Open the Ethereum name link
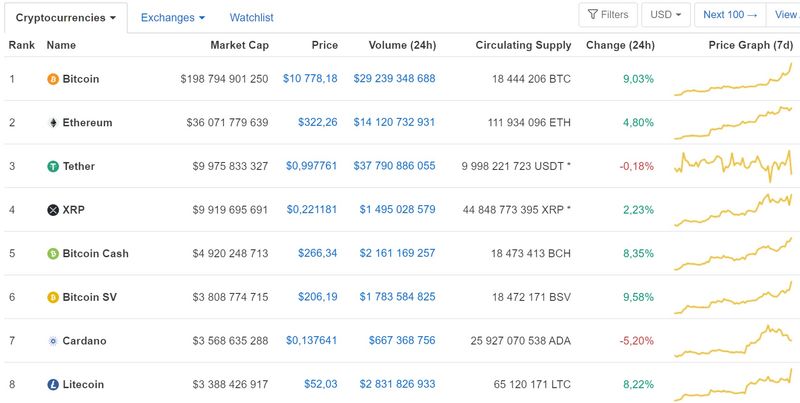This screenshot has width=800, height=403. [x=87, y=123]
